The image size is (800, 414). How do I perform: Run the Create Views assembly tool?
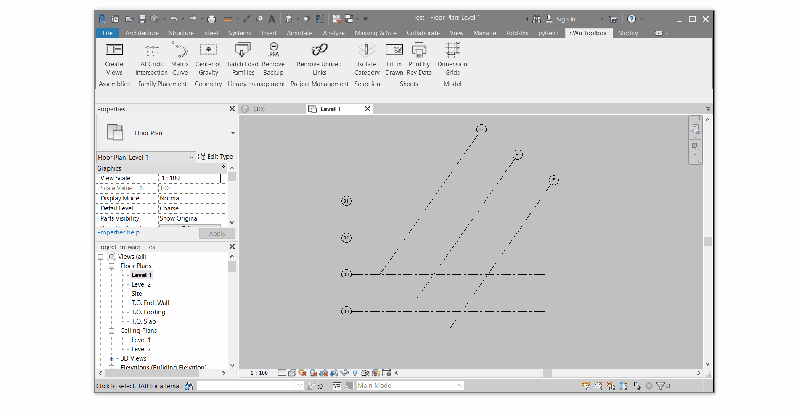[x=114, y=59]
